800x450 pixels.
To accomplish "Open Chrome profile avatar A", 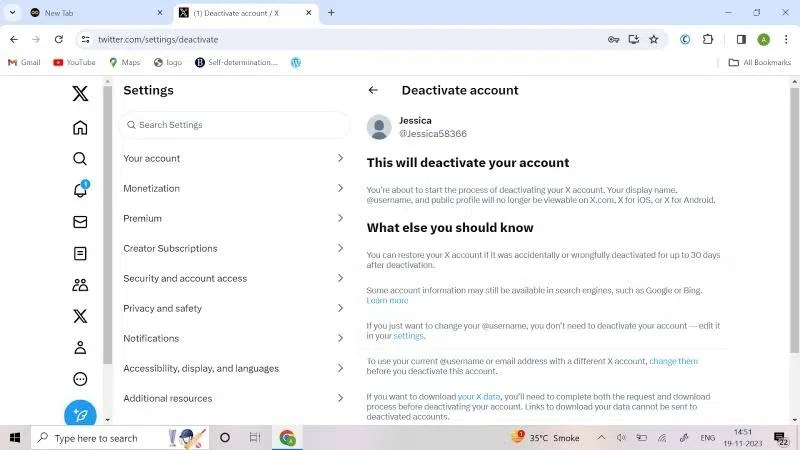I will tap(763, 39).
